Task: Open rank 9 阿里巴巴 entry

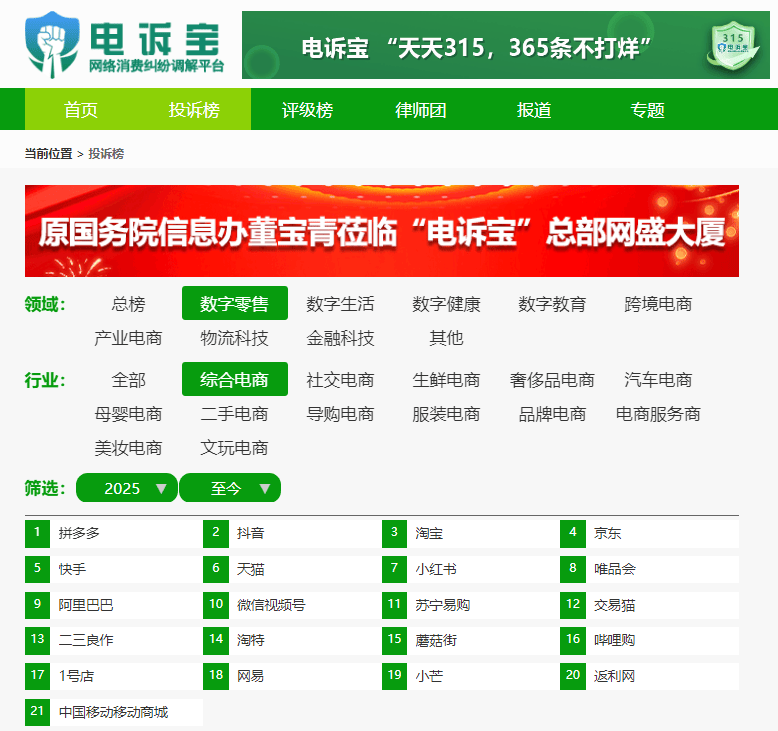Action: coord(114,605)
